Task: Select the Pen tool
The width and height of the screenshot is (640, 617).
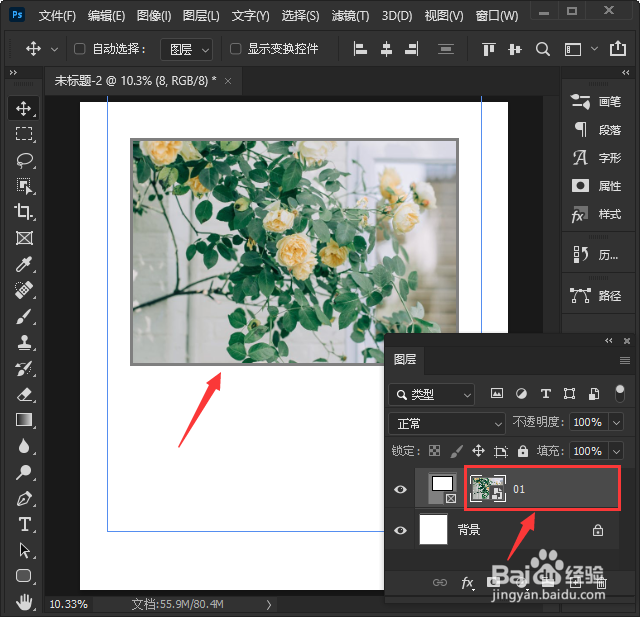Action: coord(24,498)
